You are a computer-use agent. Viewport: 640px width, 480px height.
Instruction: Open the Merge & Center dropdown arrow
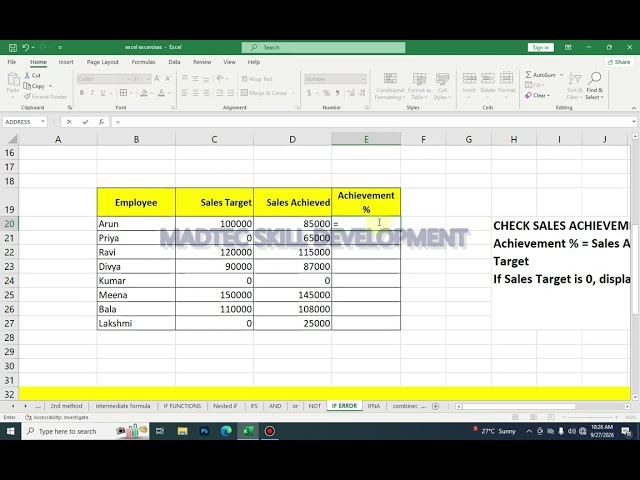(x=293, y=93)
